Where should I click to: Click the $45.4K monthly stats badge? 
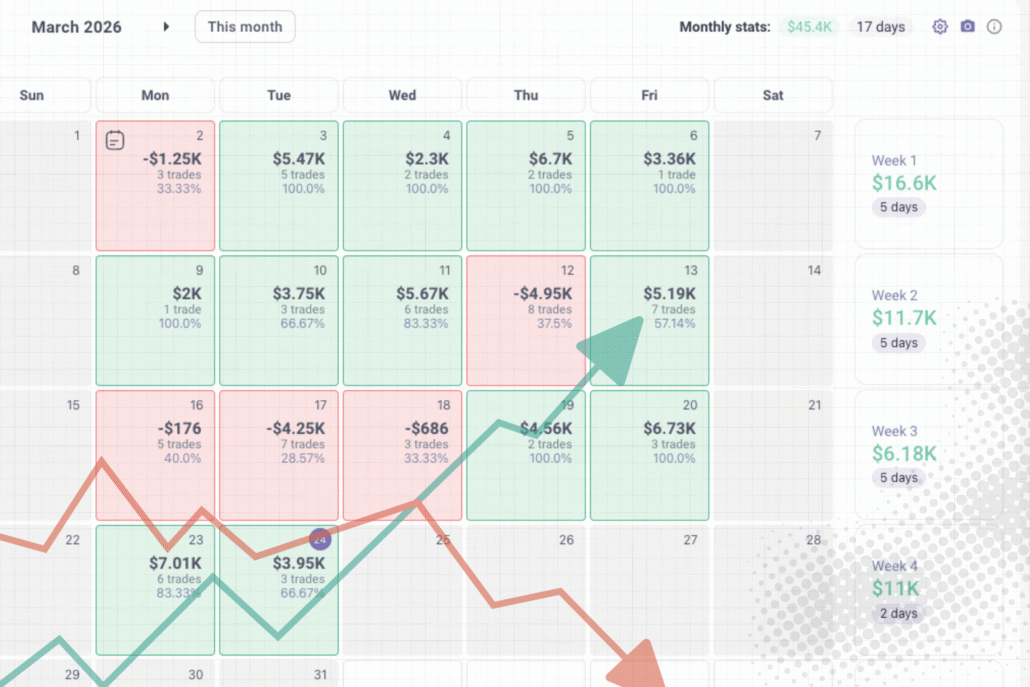pyautogui.click(x=809, y=27)
